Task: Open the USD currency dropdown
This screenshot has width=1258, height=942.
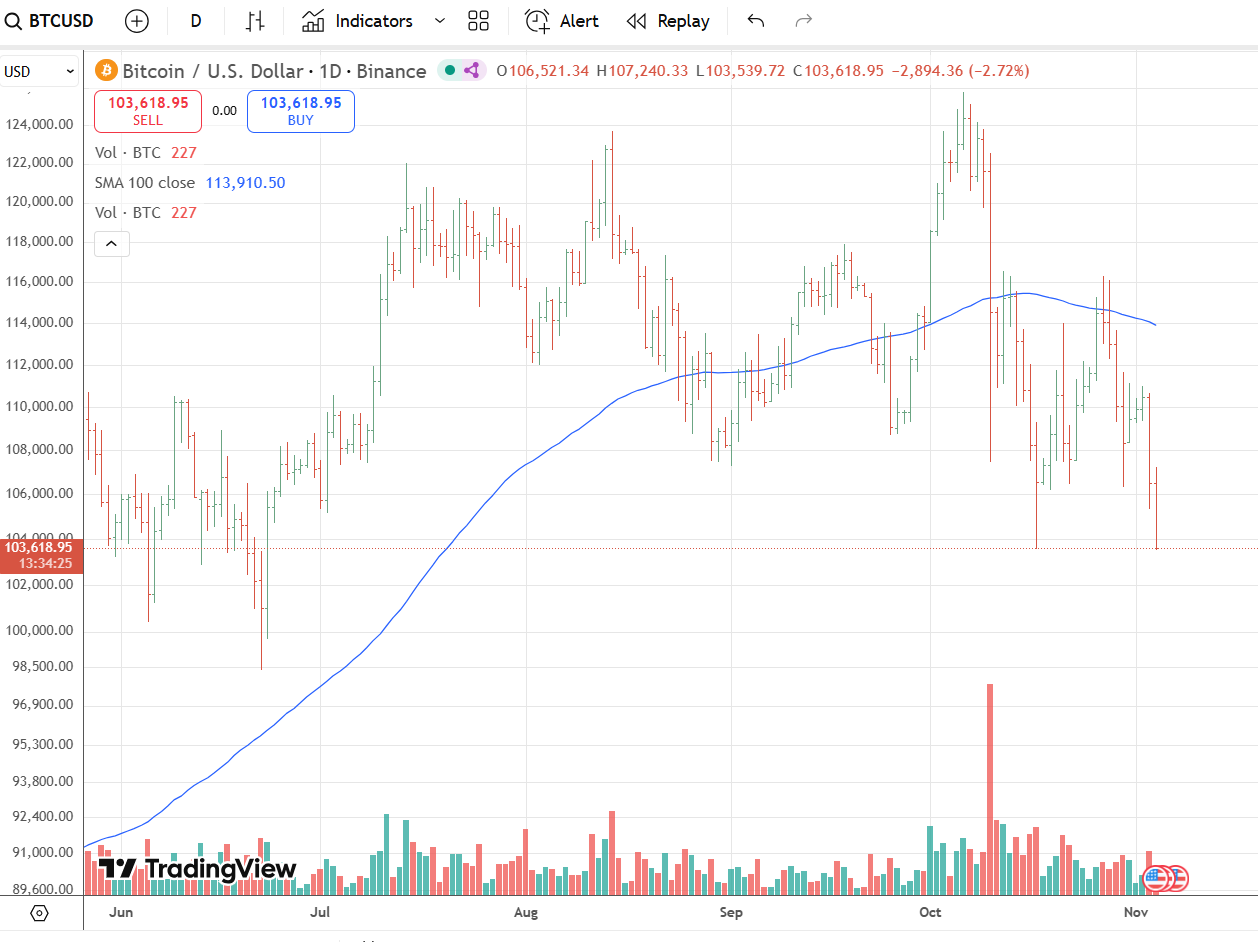Action: (x=40, y=72)
